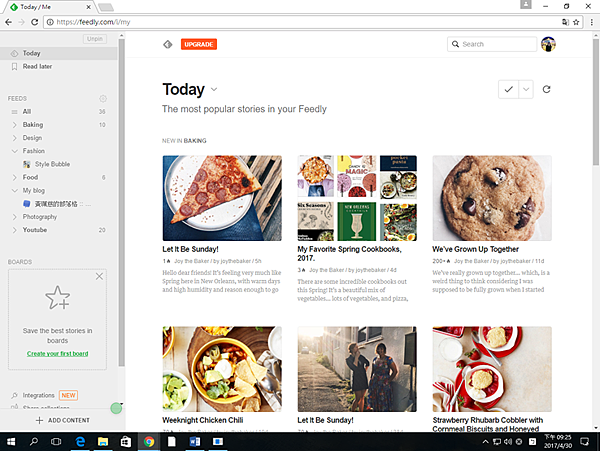600x451 pixels.
Task: Bookmark this page with star icon
Action: [x=576, y=22]
